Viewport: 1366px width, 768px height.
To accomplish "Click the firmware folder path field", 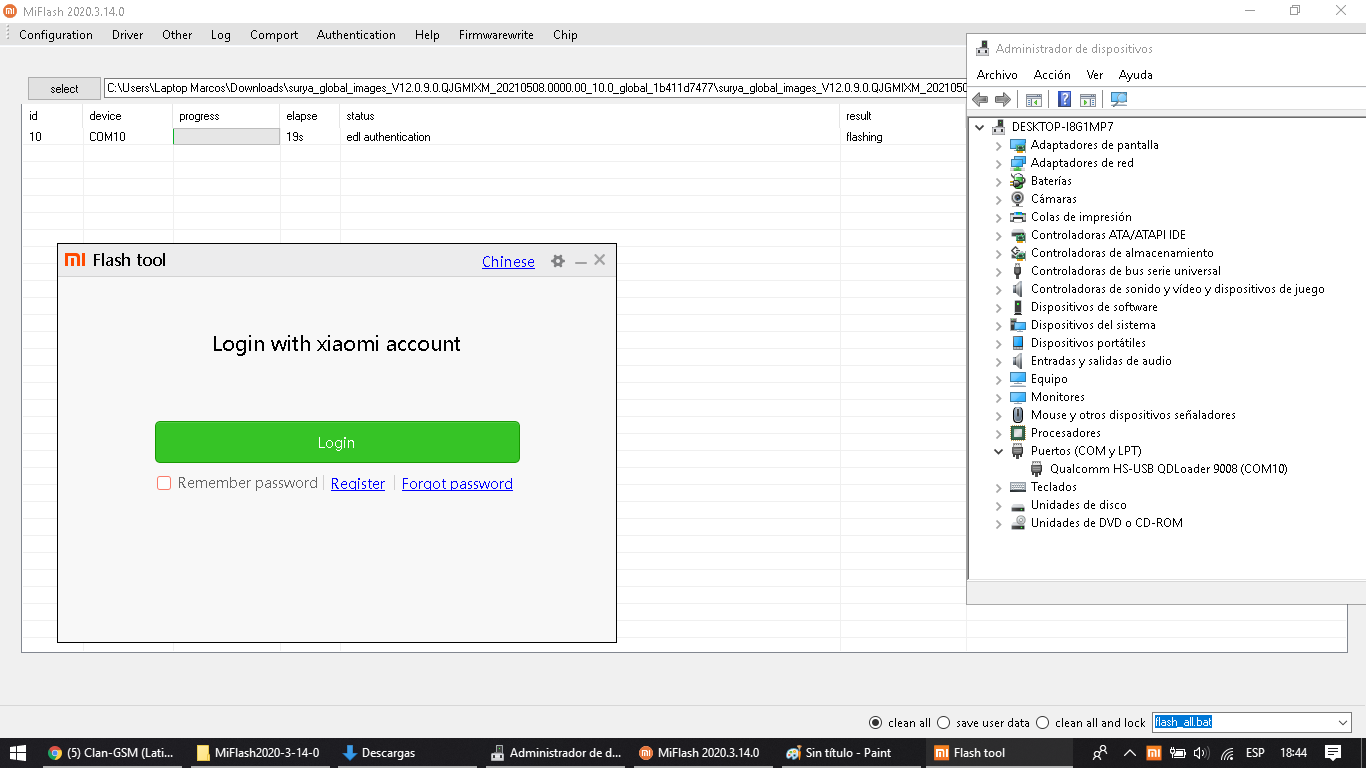I will click(535, 88).
